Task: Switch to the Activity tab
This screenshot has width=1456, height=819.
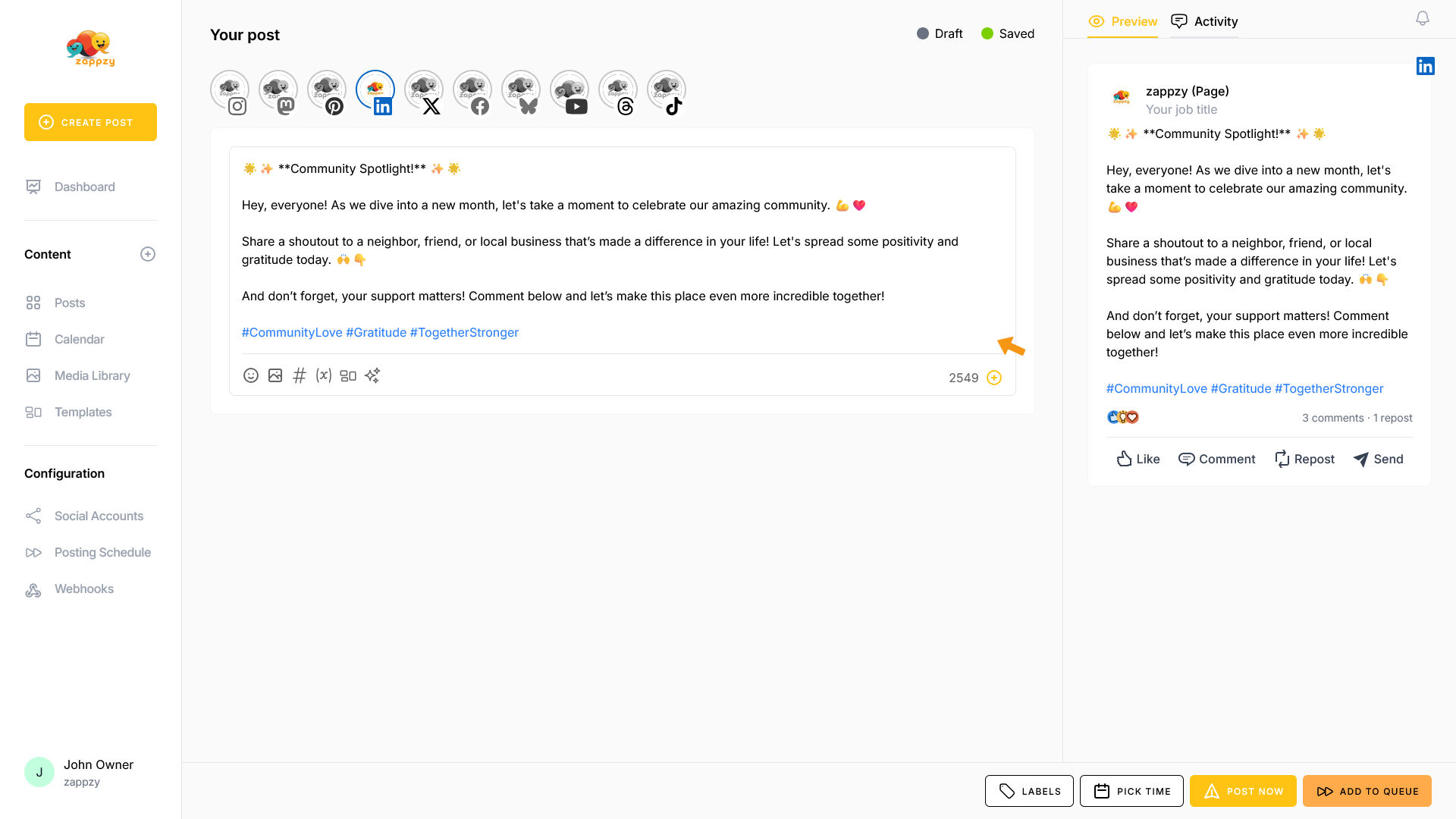Action: tap(1204, 21)
